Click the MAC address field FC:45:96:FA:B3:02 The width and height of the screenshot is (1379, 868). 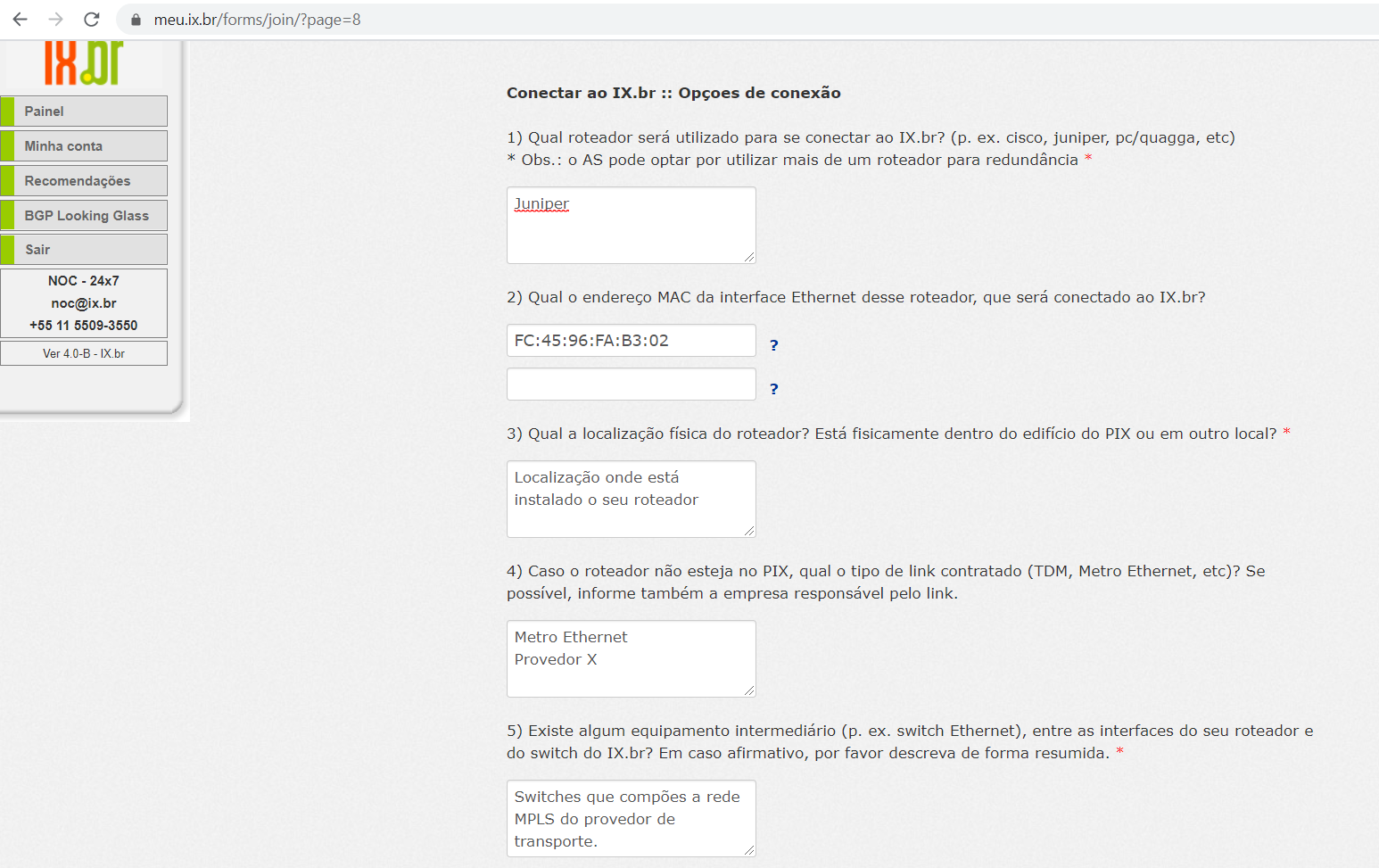[632, 341]
